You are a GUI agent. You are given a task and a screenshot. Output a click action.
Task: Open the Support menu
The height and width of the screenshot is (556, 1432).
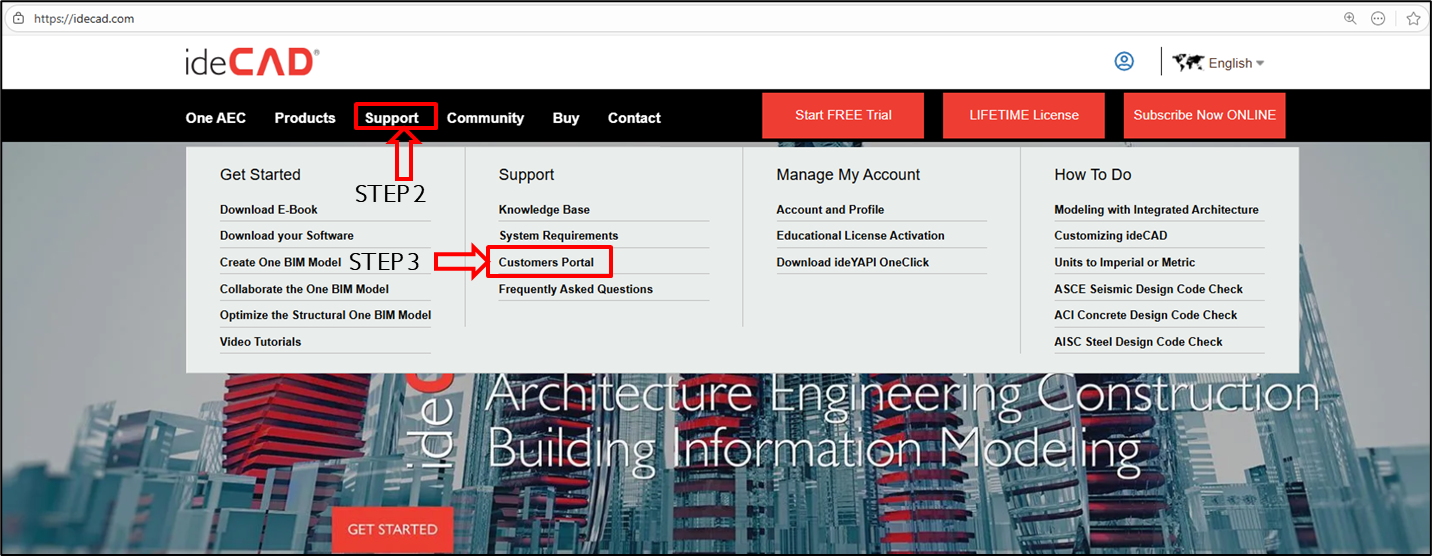(392, 118)
